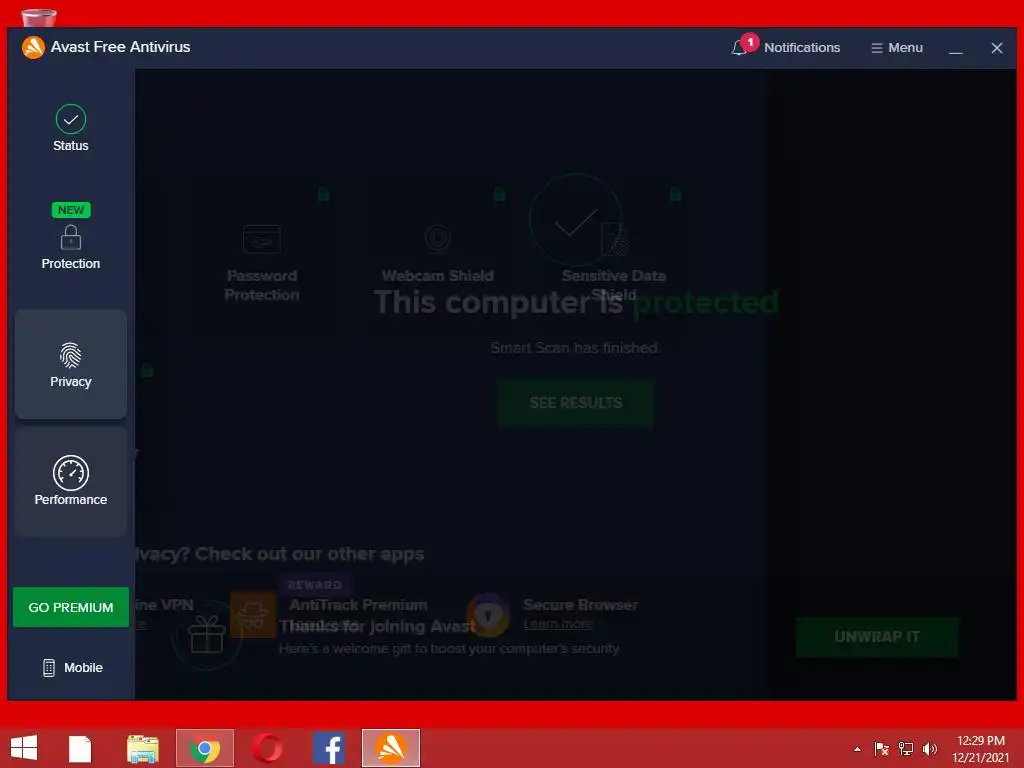
Task: Click the Secure Browser app icon
Action: pos(488,615)
